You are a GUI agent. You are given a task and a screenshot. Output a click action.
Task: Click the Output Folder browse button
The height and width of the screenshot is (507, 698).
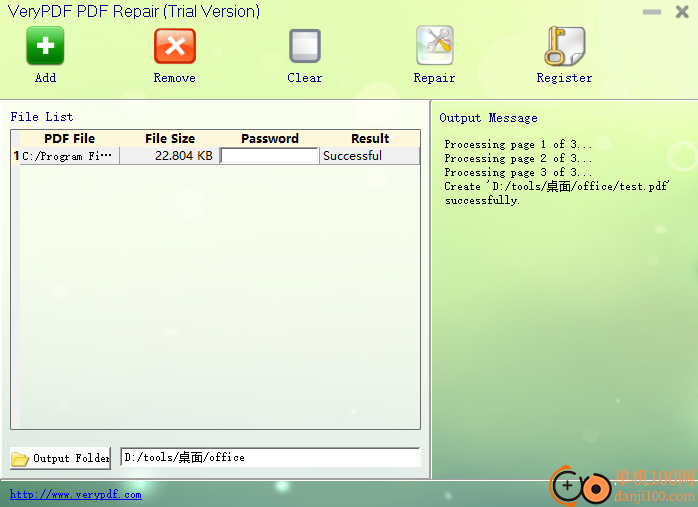(x=61, y=458)
